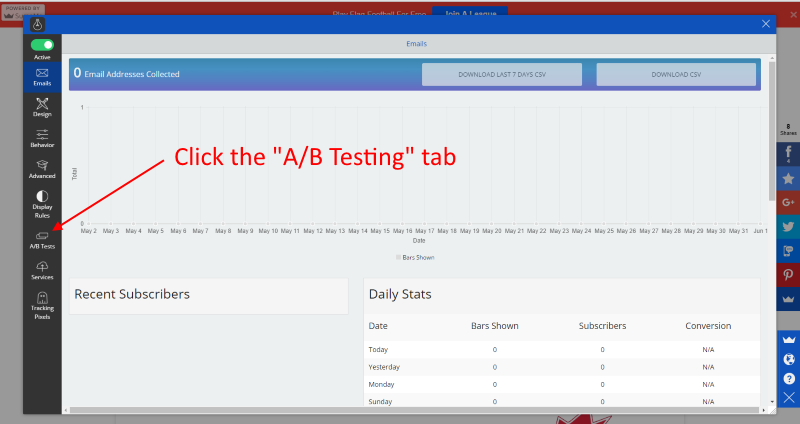Click the Download Last 7 Days CSV button
Viewport: 800px width, 424px height.
501,74
